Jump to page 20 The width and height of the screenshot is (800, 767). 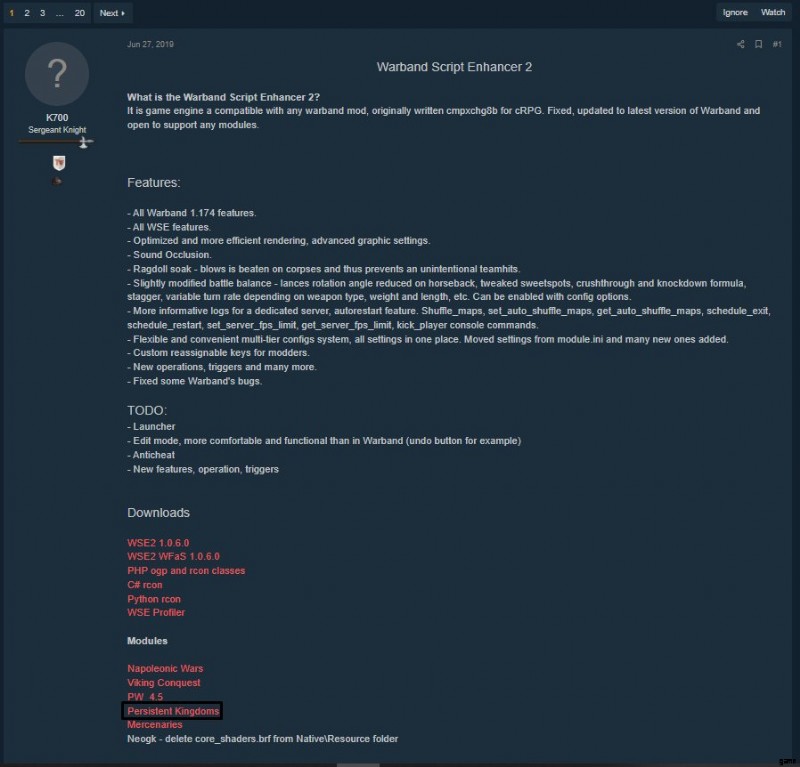coord(80,13)
